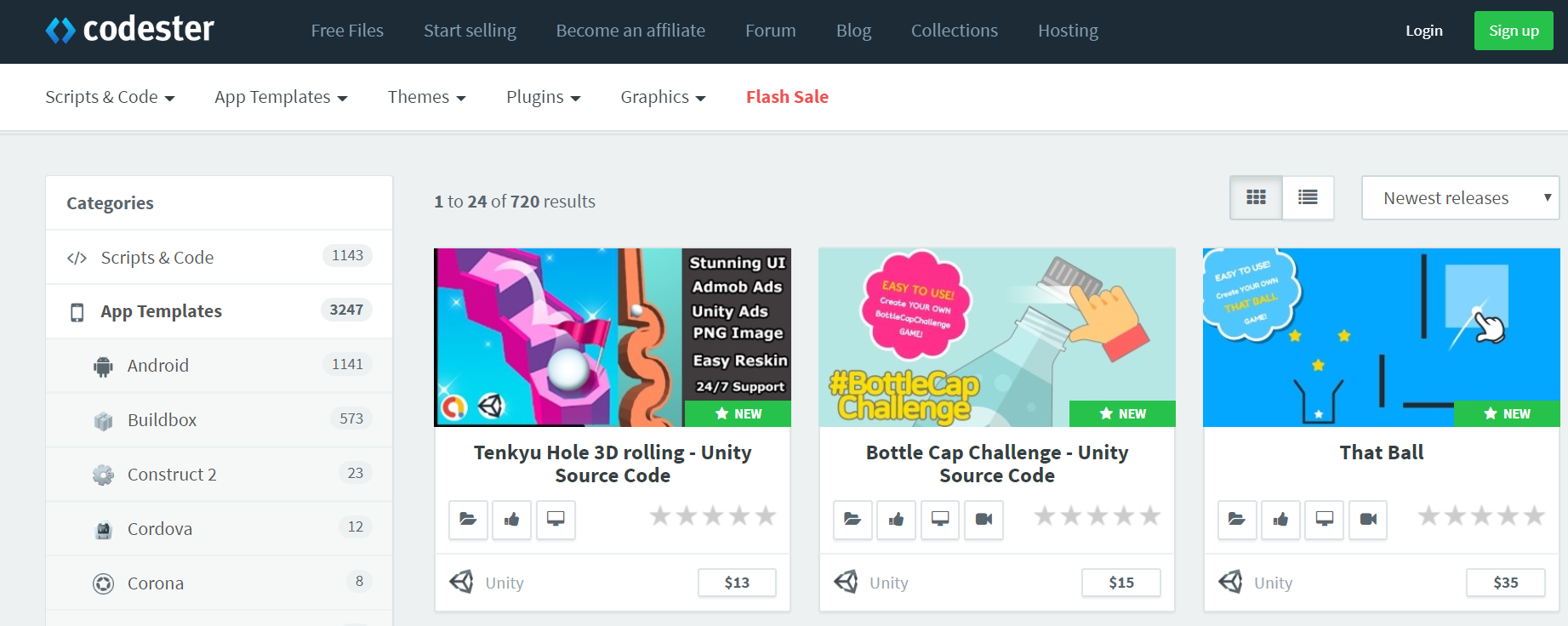Play Bottle Cap Challenge video icon
1568x626 pixels.
[984, 520]
